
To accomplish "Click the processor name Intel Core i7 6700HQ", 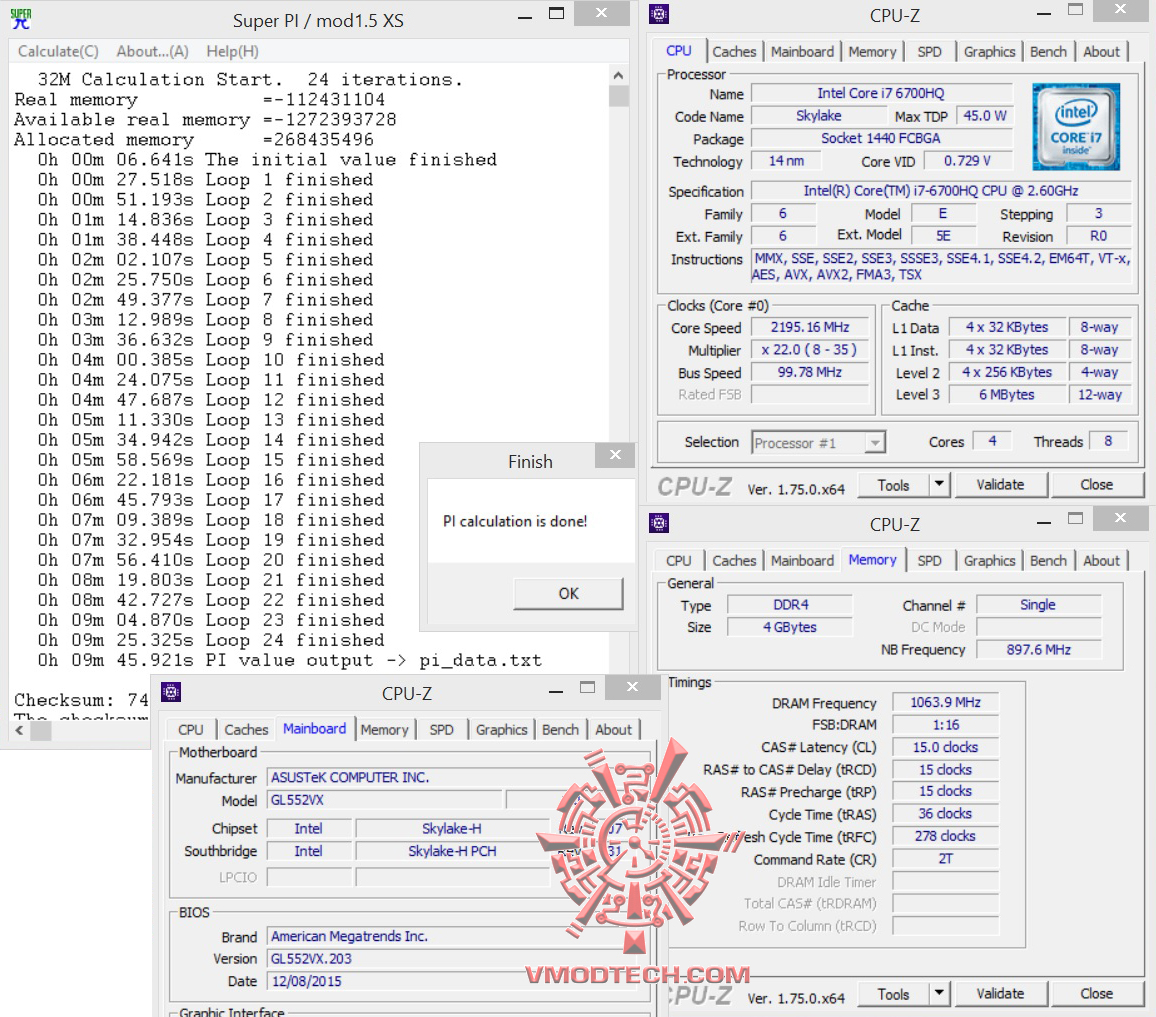I will click(881, 93).
